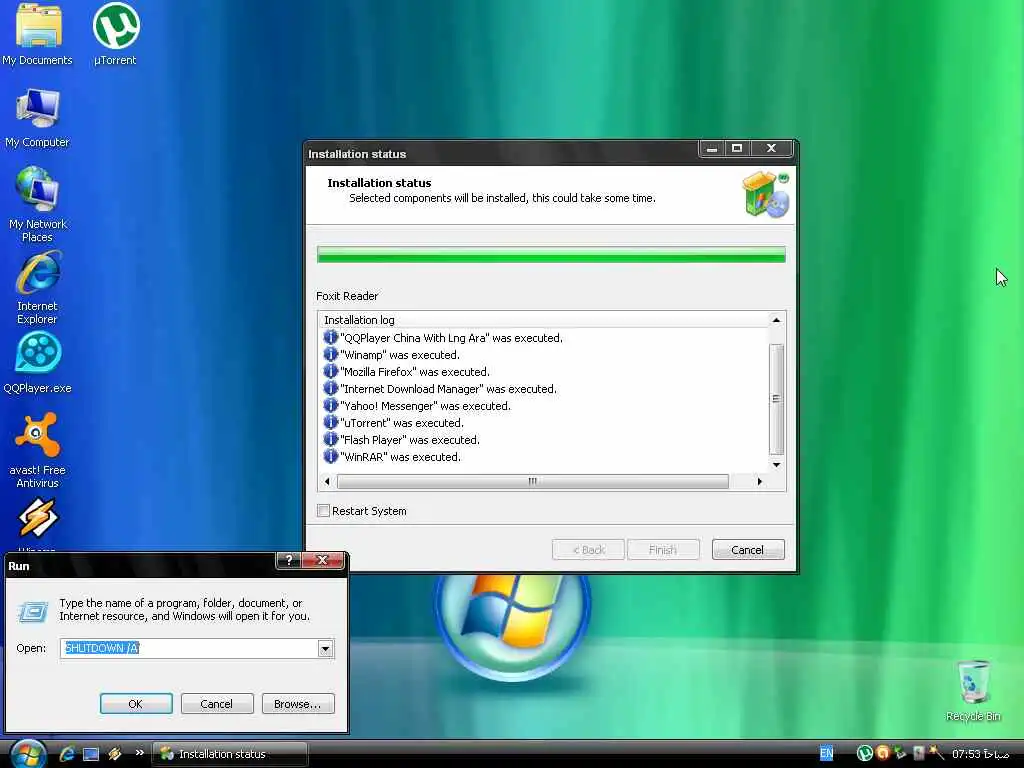Click the Finish button
The height and width of the screenshot is (768, 1024).
click(663, 550)
